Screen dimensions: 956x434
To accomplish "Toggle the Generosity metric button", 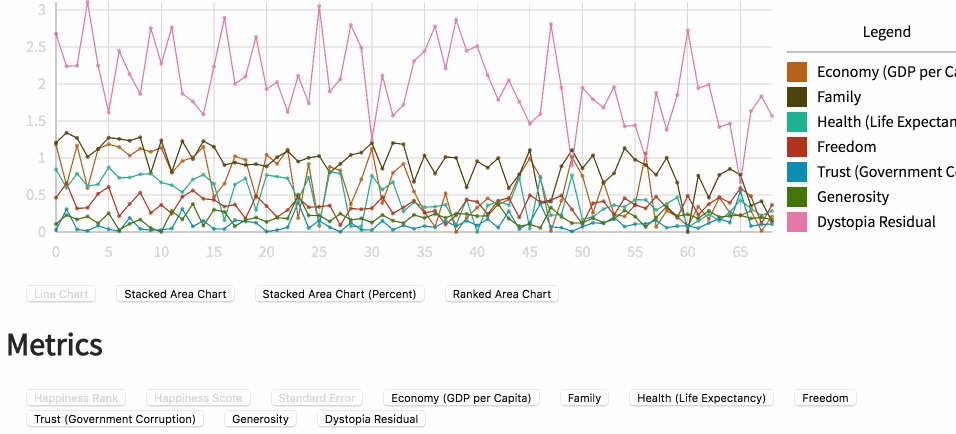I will pyautogui.click(x=260, y=419).
